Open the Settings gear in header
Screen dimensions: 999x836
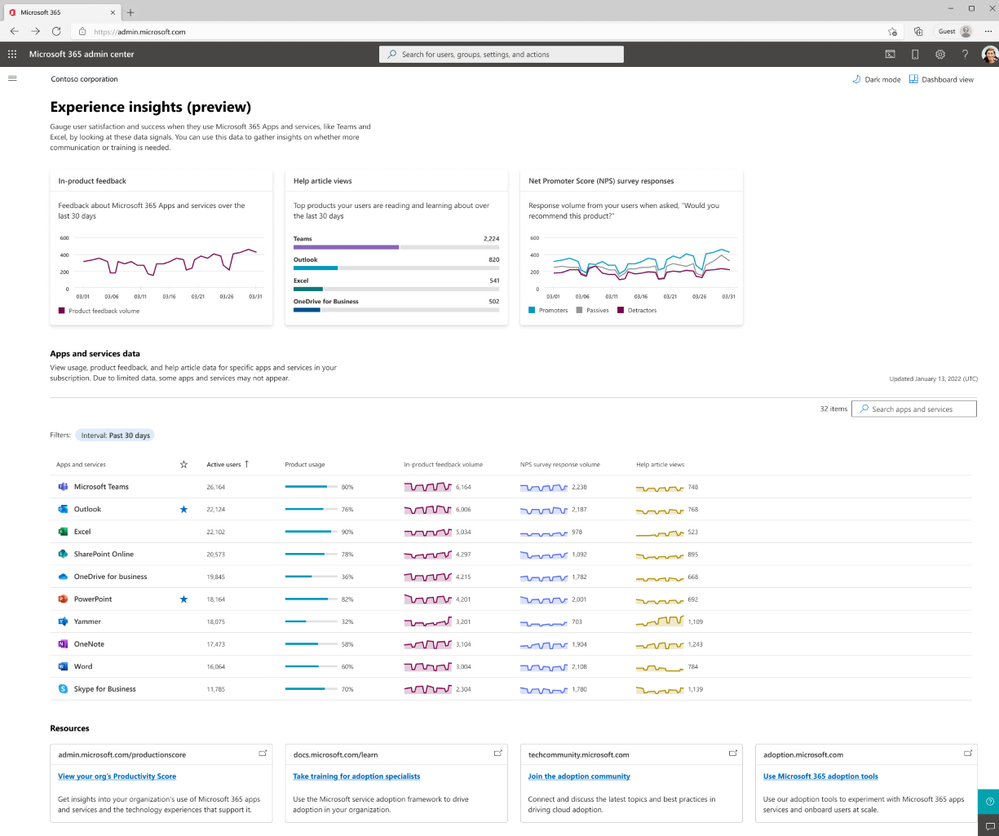(940, 54)
